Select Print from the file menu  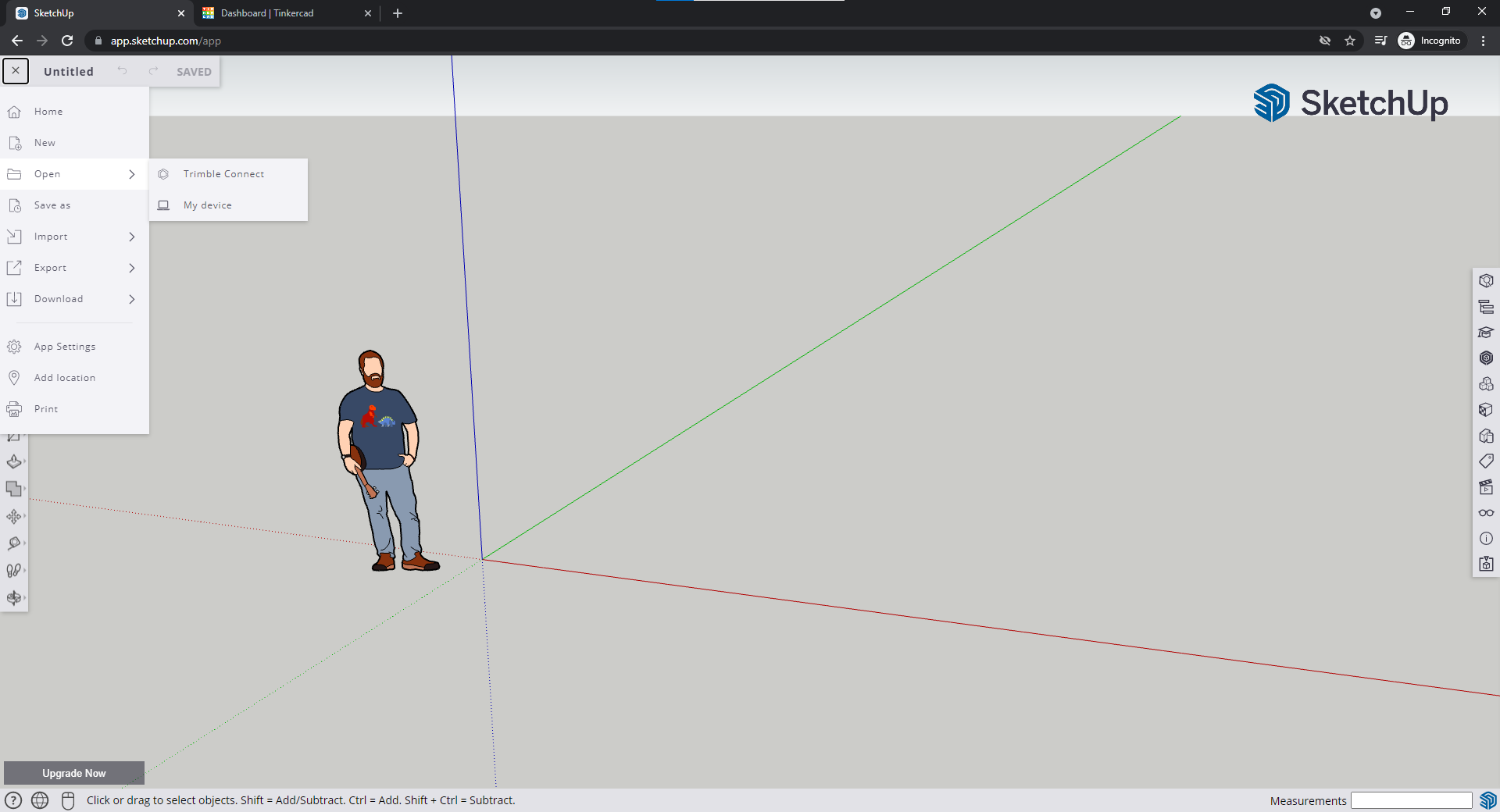pyautogui.click(x=74, y=409)
